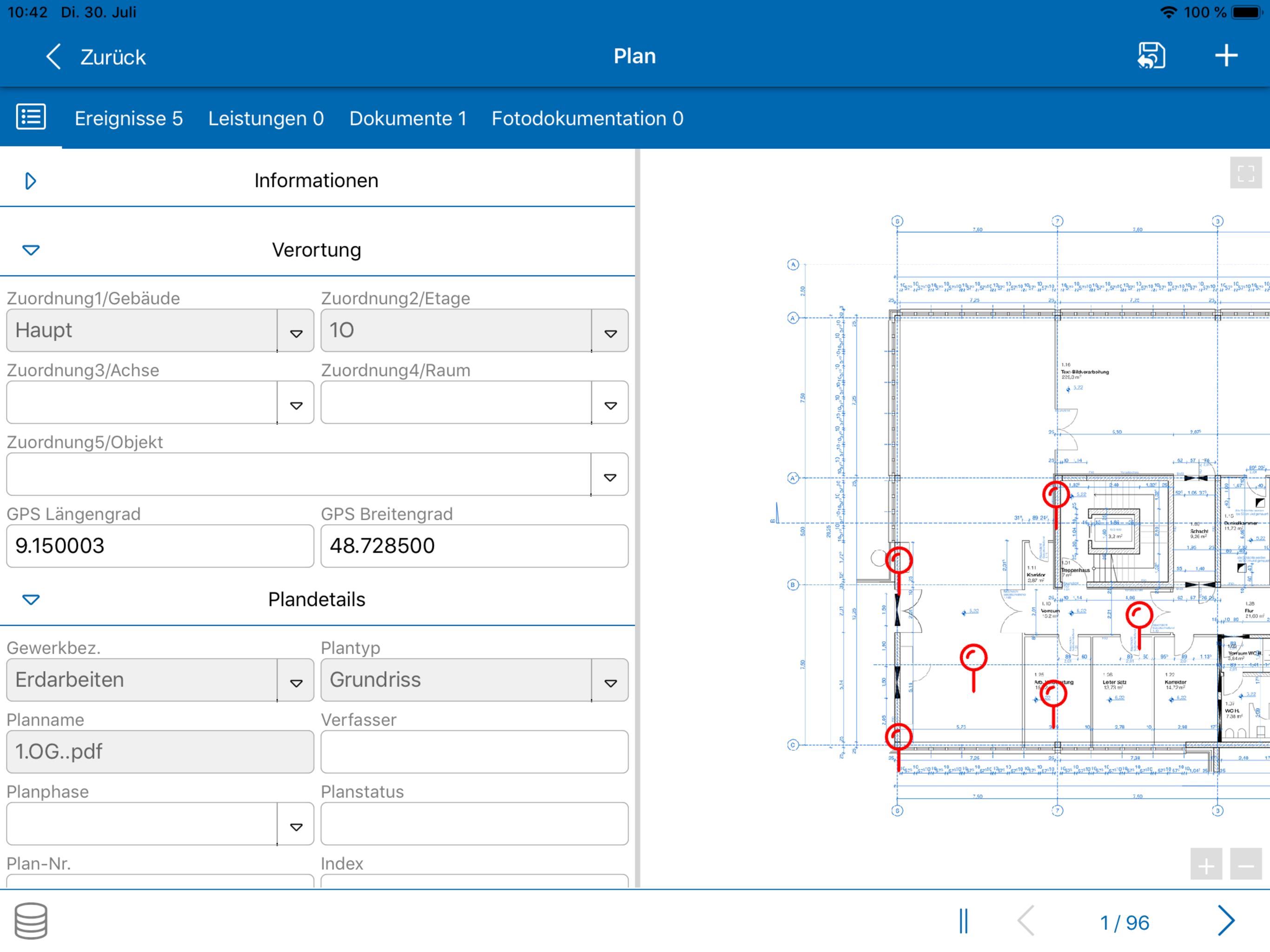The width and height of the screenshot is (1270, 952).
Task: Enter fullscreen mode for plan view
Action: [x=1245, y=173]
